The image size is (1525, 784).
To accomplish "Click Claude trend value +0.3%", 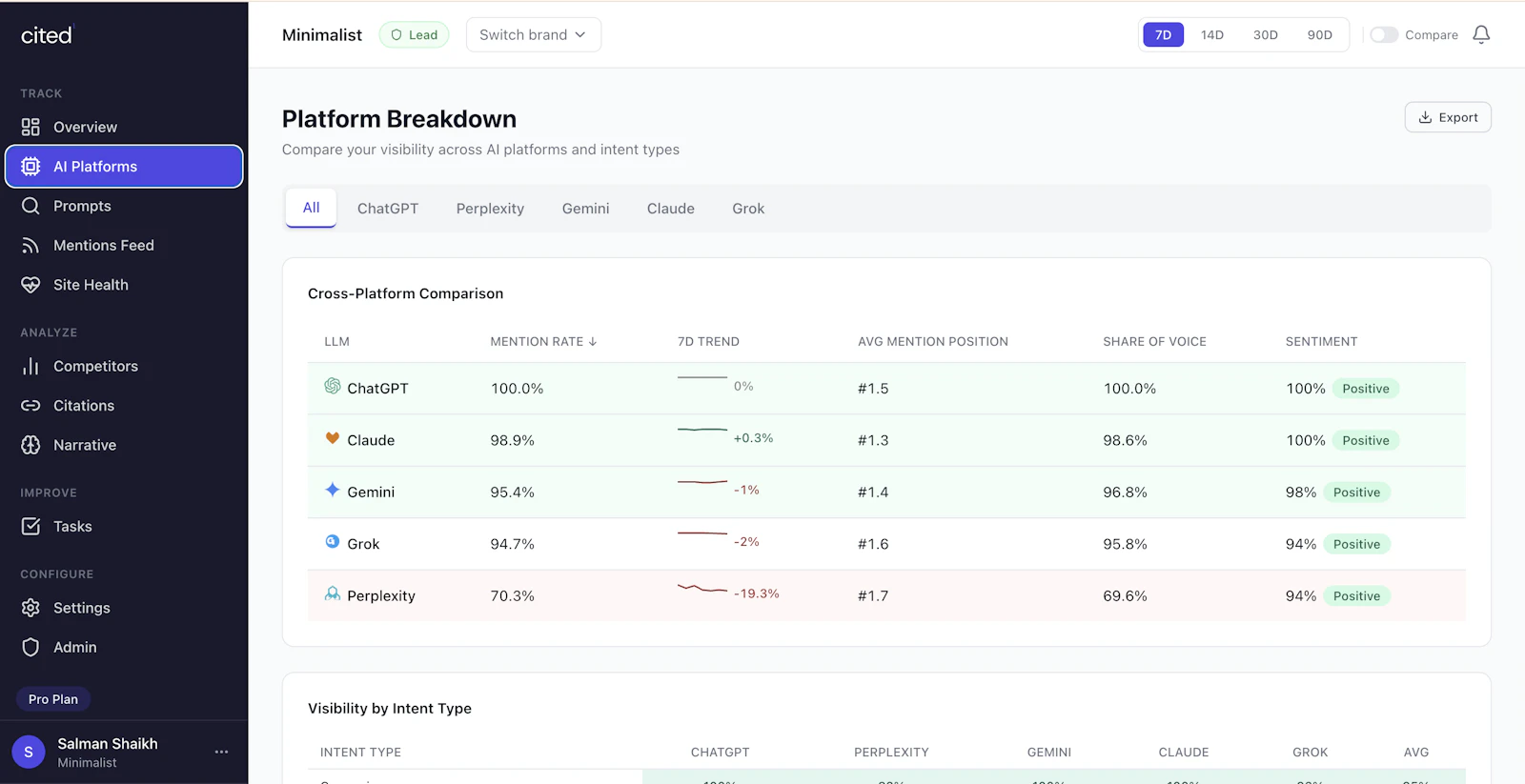I will click(753, 438).
